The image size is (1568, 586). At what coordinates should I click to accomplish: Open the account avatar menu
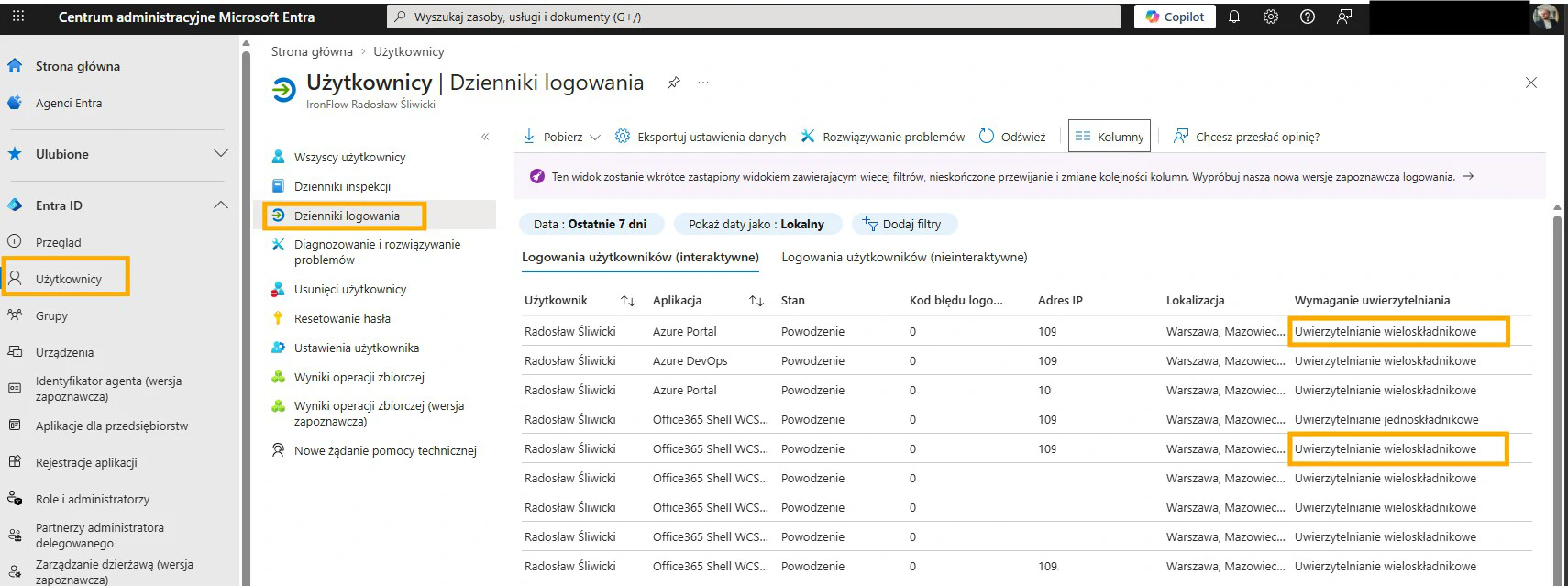1545,17
